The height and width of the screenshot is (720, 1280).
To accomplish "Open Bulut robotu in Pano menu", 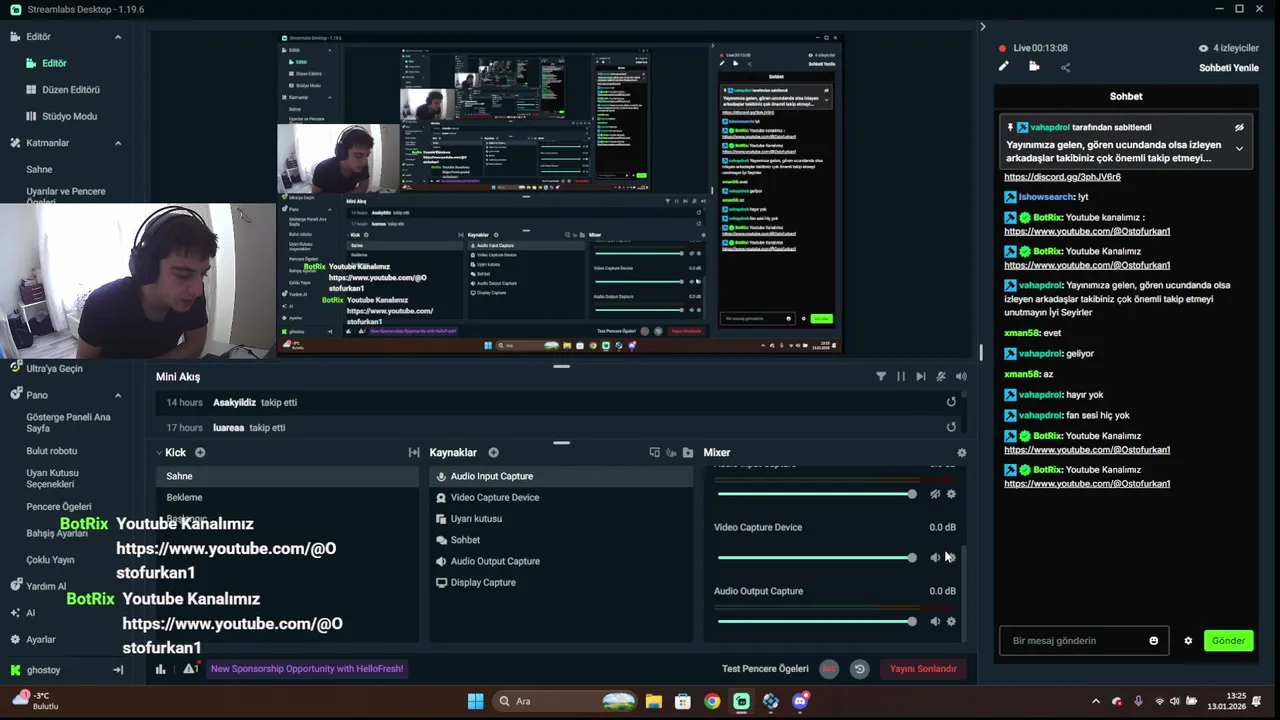I will pyautogui.click(x=52, y=451).
